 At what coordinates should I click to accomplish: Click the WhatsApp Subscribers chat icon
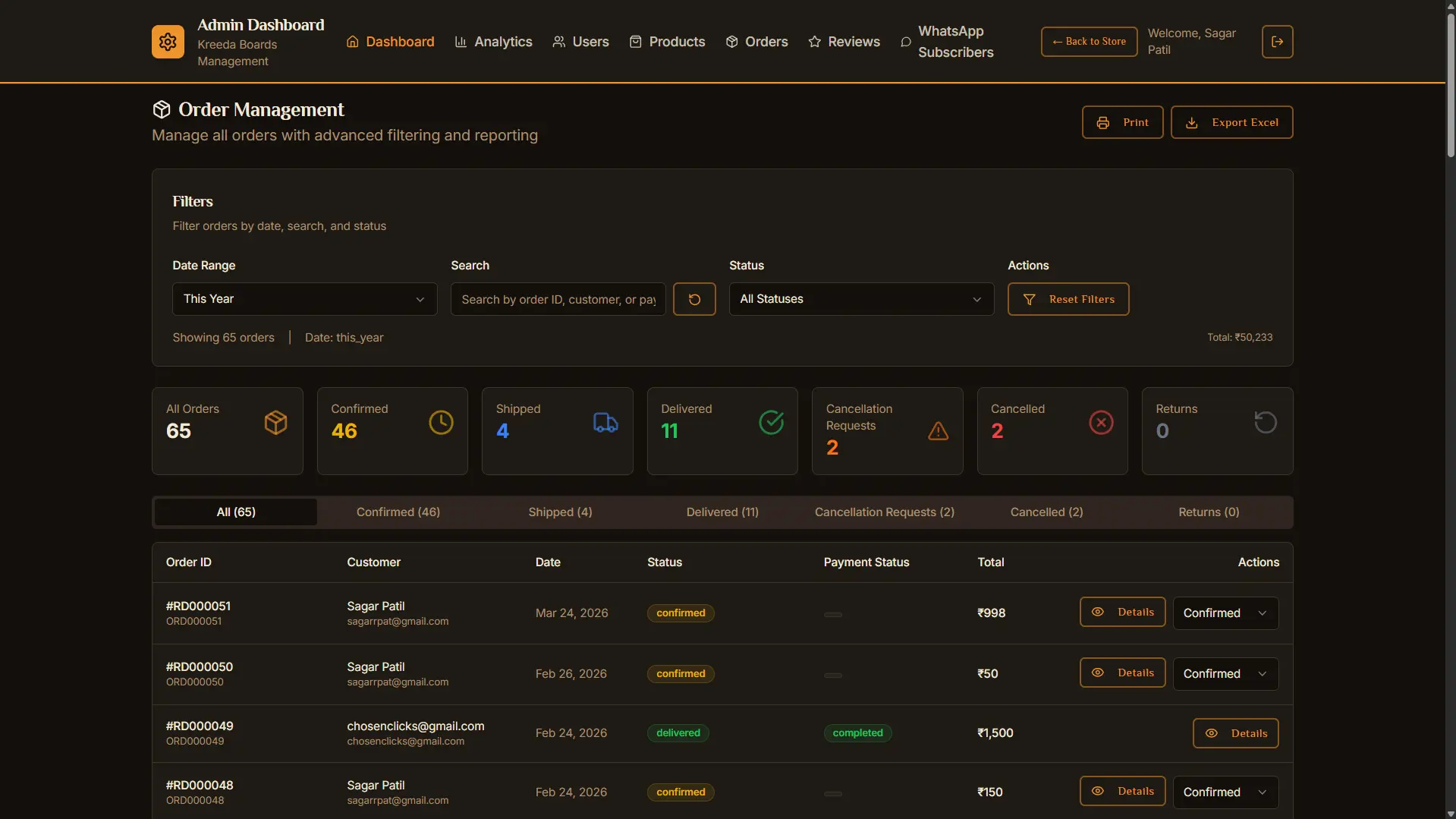pyautogui.click(x=905, y=42)
